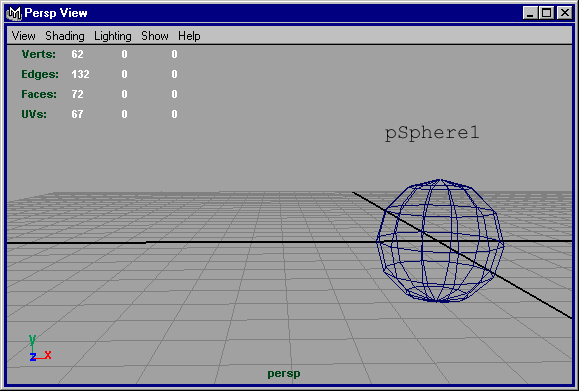Click the UVs count value 67
The image size is (579, 391).
click(77, 114)
